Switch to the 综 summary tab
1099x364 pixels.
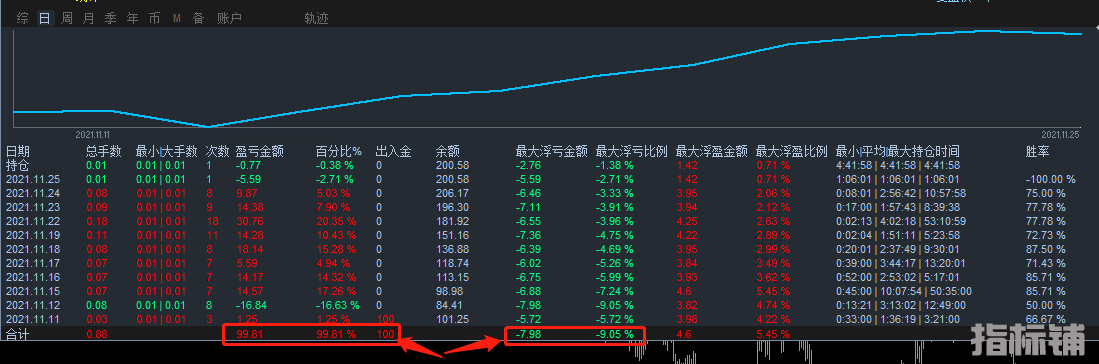[x=23, y=19]
